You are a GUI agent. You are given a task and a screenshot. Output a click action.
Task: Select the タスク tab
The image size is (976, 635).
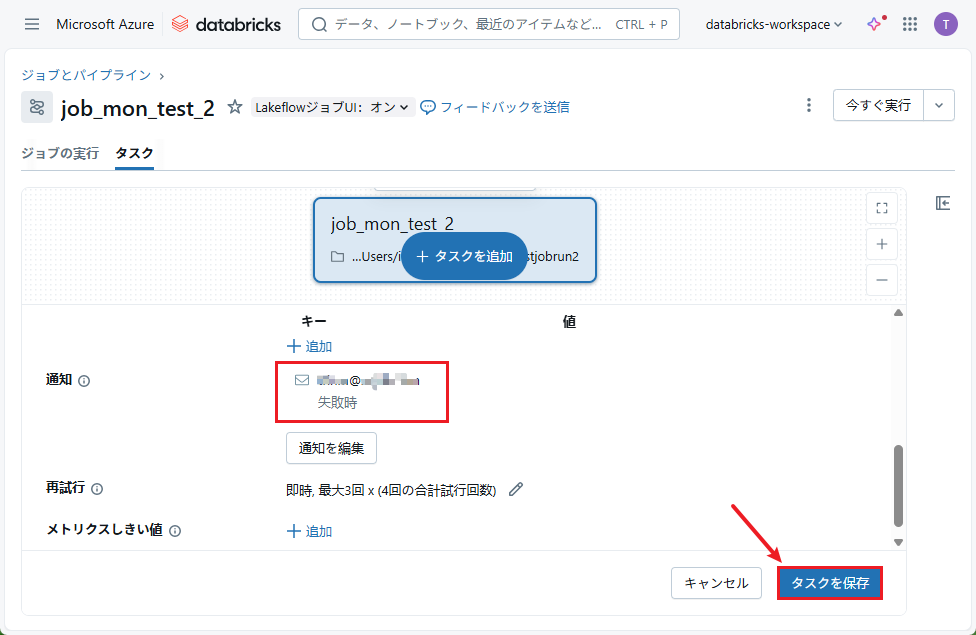[134, 153]
